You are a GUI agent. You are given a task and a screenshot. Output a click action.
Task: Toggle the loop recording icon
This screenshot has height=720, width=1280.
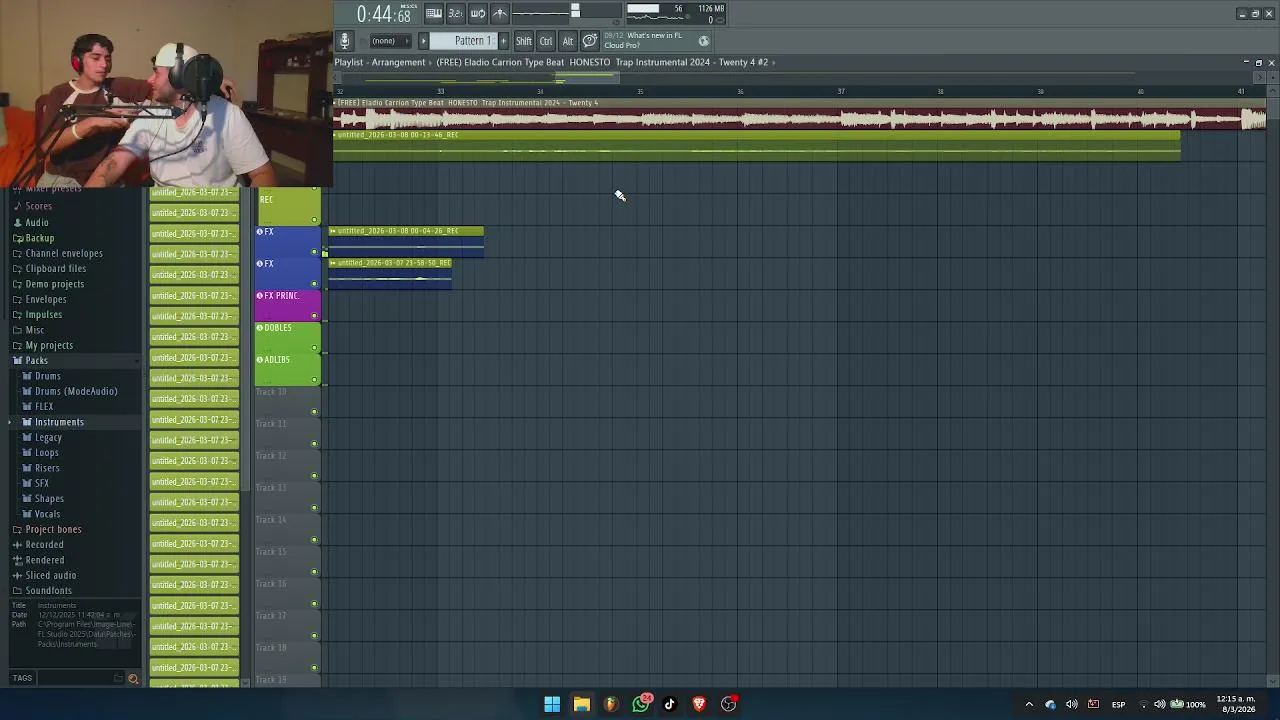pos(477,13)
